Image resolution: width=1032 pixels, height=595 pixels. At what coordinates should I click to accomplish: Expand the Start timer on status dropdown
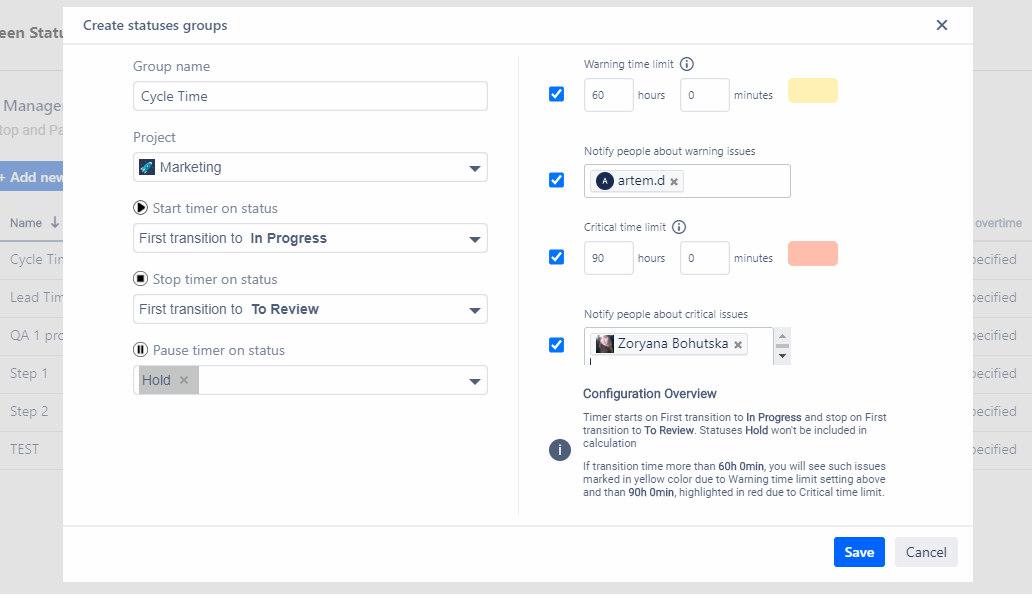pyautogui.click(x=310, y=238)
